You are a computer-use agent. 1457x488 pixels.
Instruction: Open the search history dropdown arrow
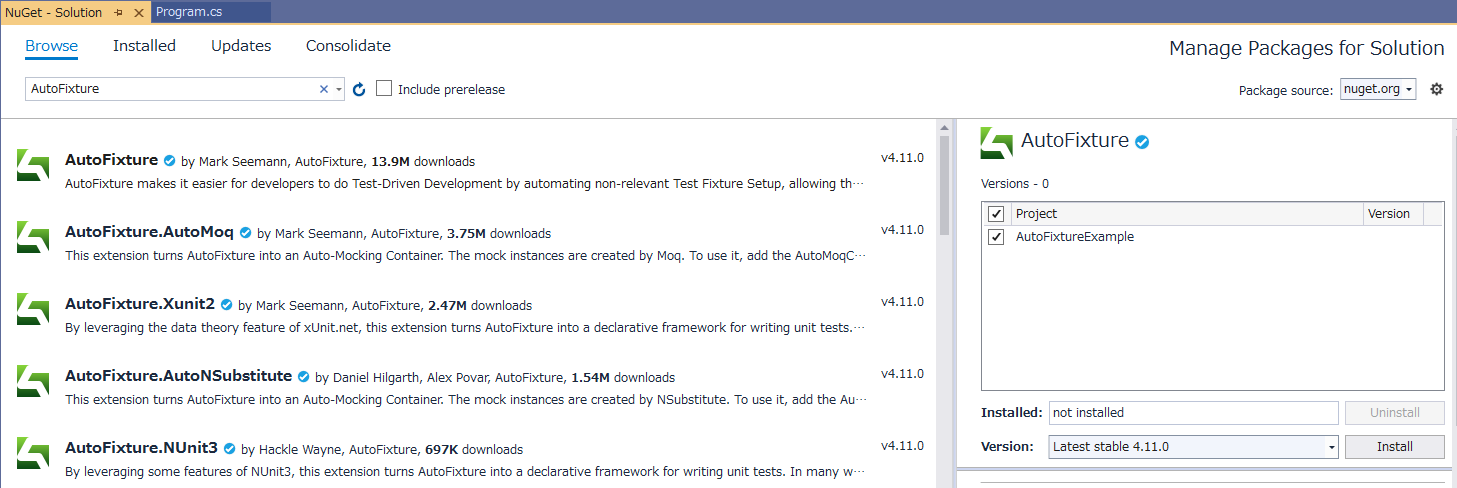point(339,89)
